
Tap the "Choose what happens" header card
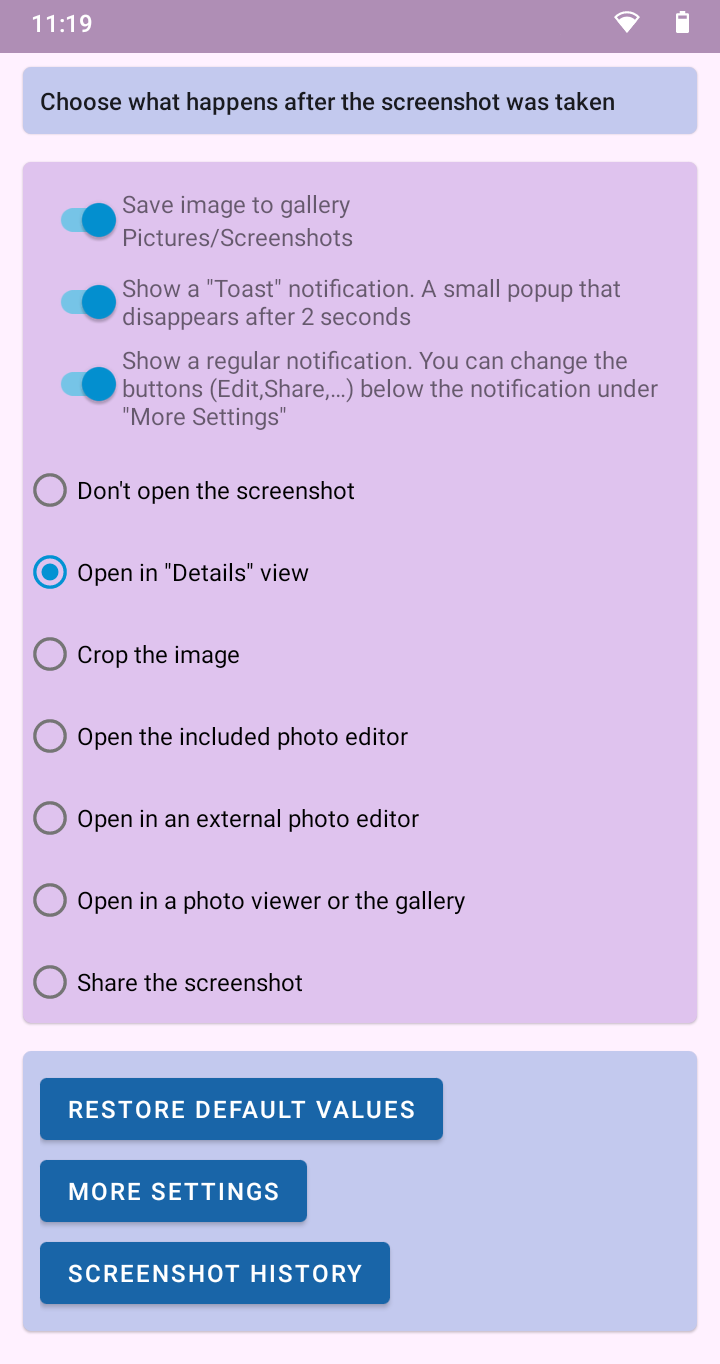(x=360, y=101)
